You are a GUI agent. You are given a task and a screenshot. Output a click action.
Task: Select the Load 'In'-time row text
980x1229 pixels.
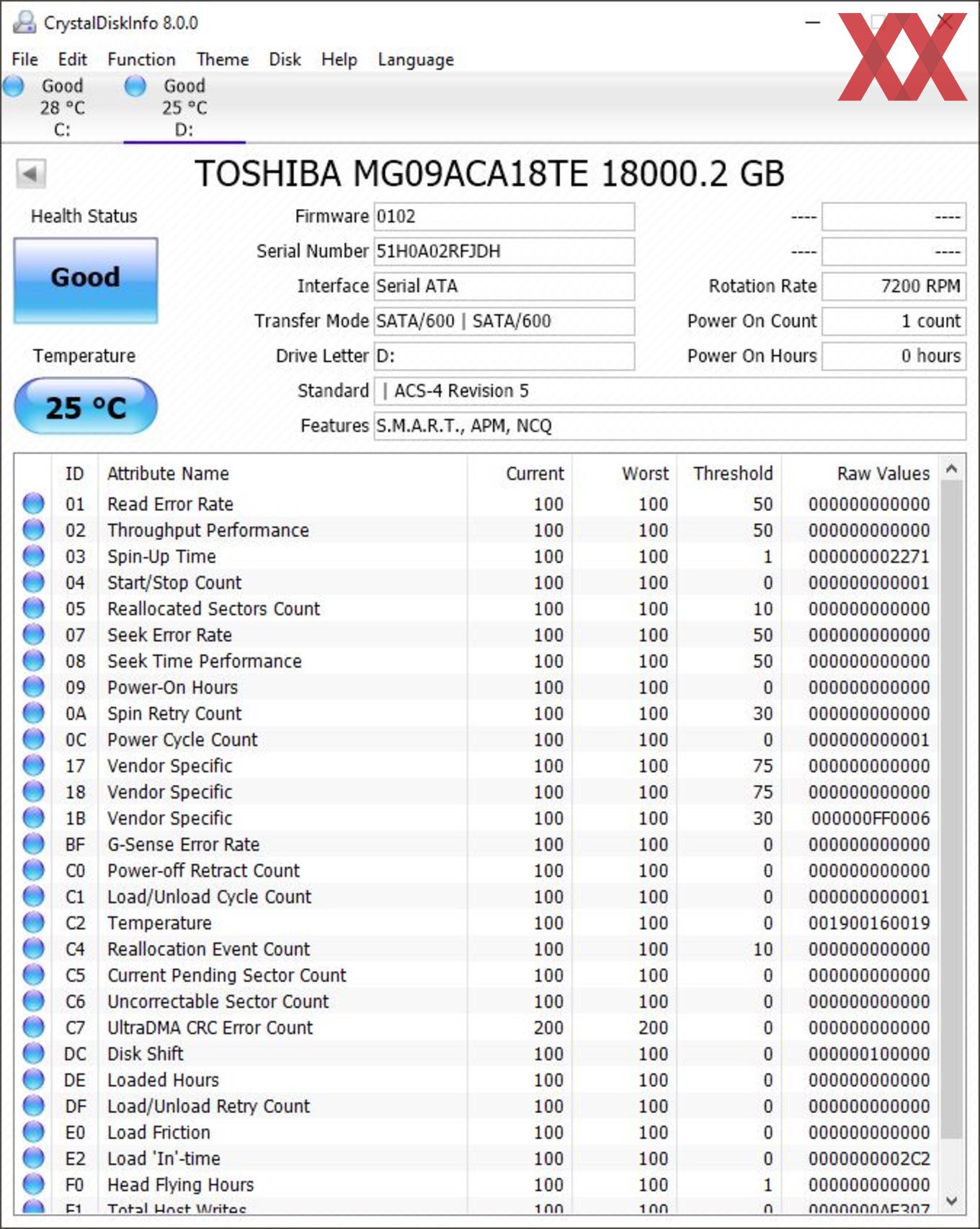tap(164, 1158)
